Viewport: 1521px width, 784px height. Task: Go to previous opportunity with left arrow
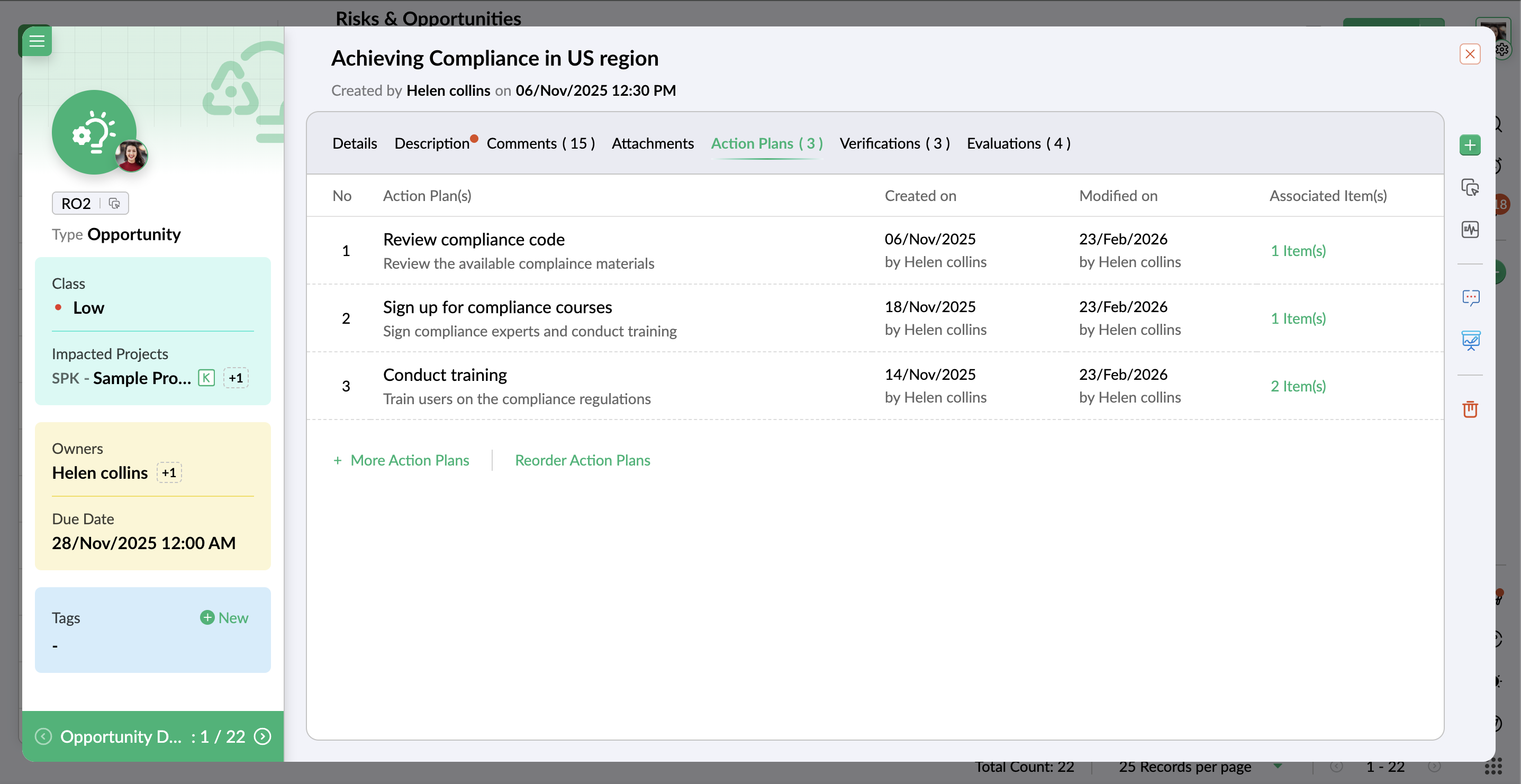(x=43, y=736)
